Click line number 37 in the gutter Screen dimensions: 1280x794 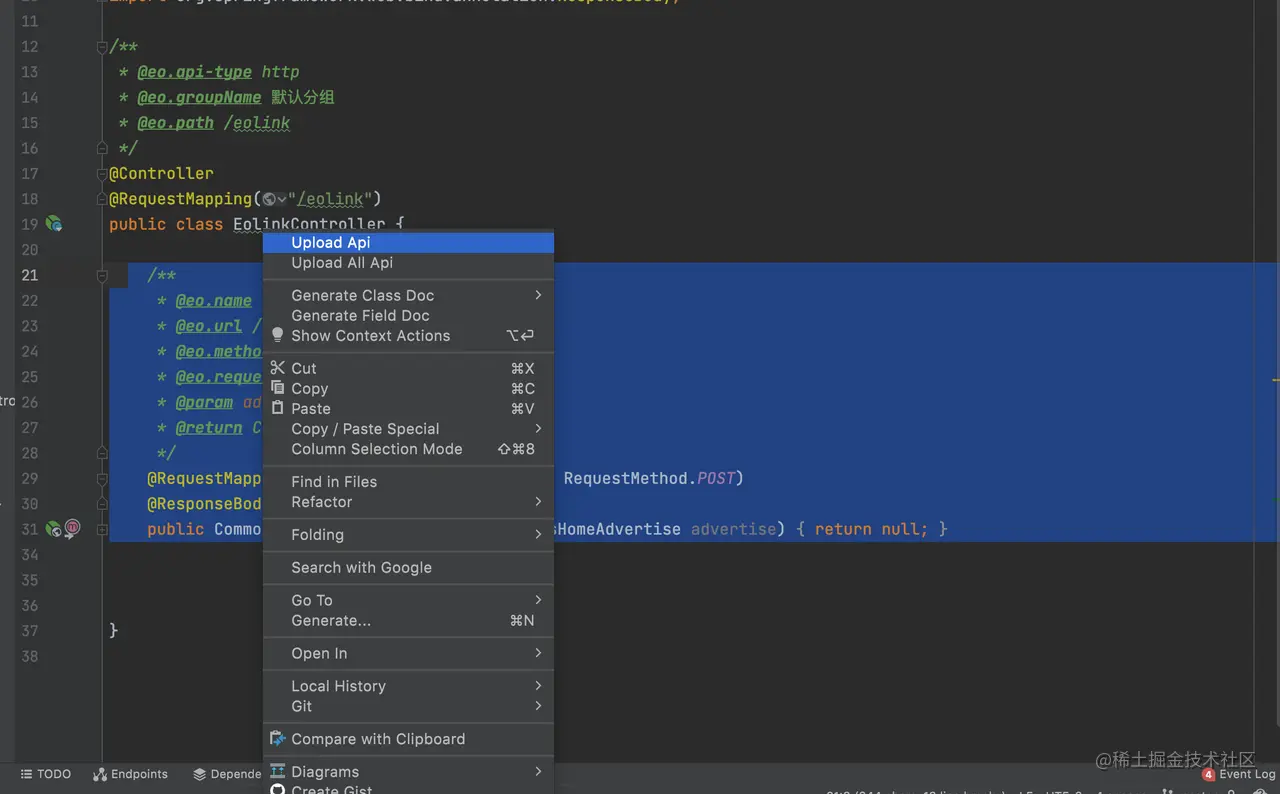[29, 631]
